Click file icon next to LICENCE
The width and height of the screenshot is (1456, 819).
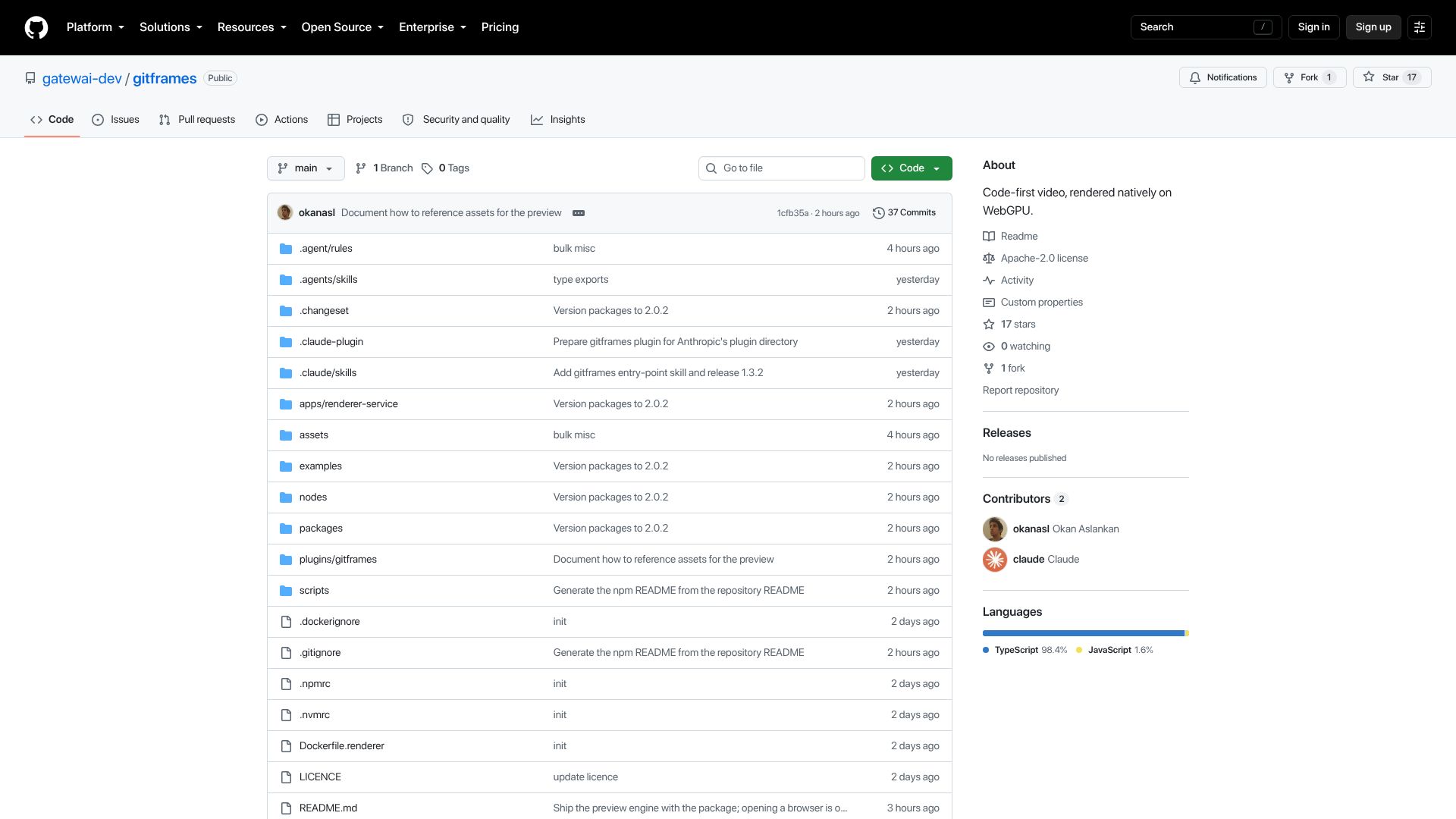286,777
